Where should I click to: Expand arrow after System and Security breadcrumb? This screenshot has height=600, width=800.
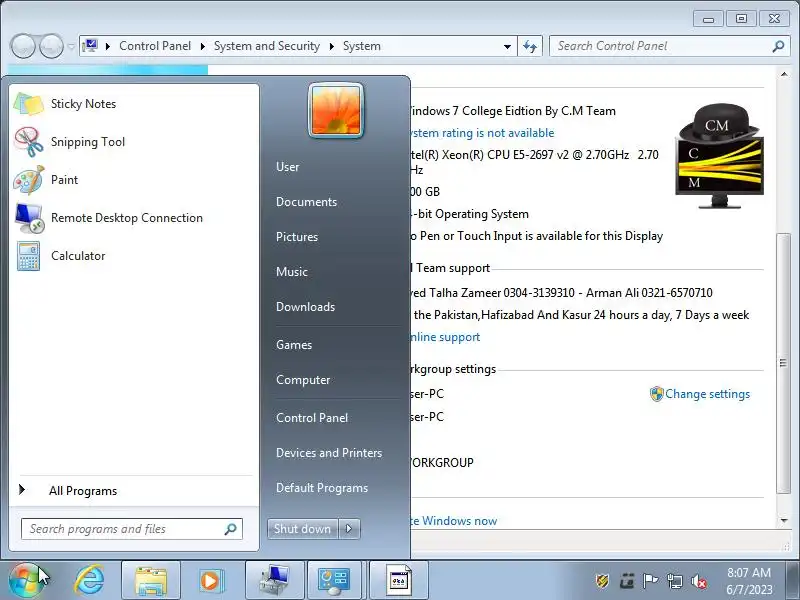pos(332,46)
